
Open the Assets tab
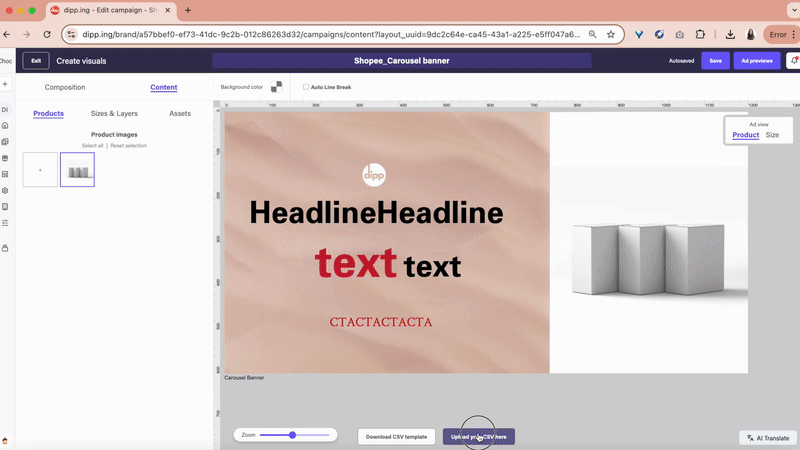click(180, 114)
